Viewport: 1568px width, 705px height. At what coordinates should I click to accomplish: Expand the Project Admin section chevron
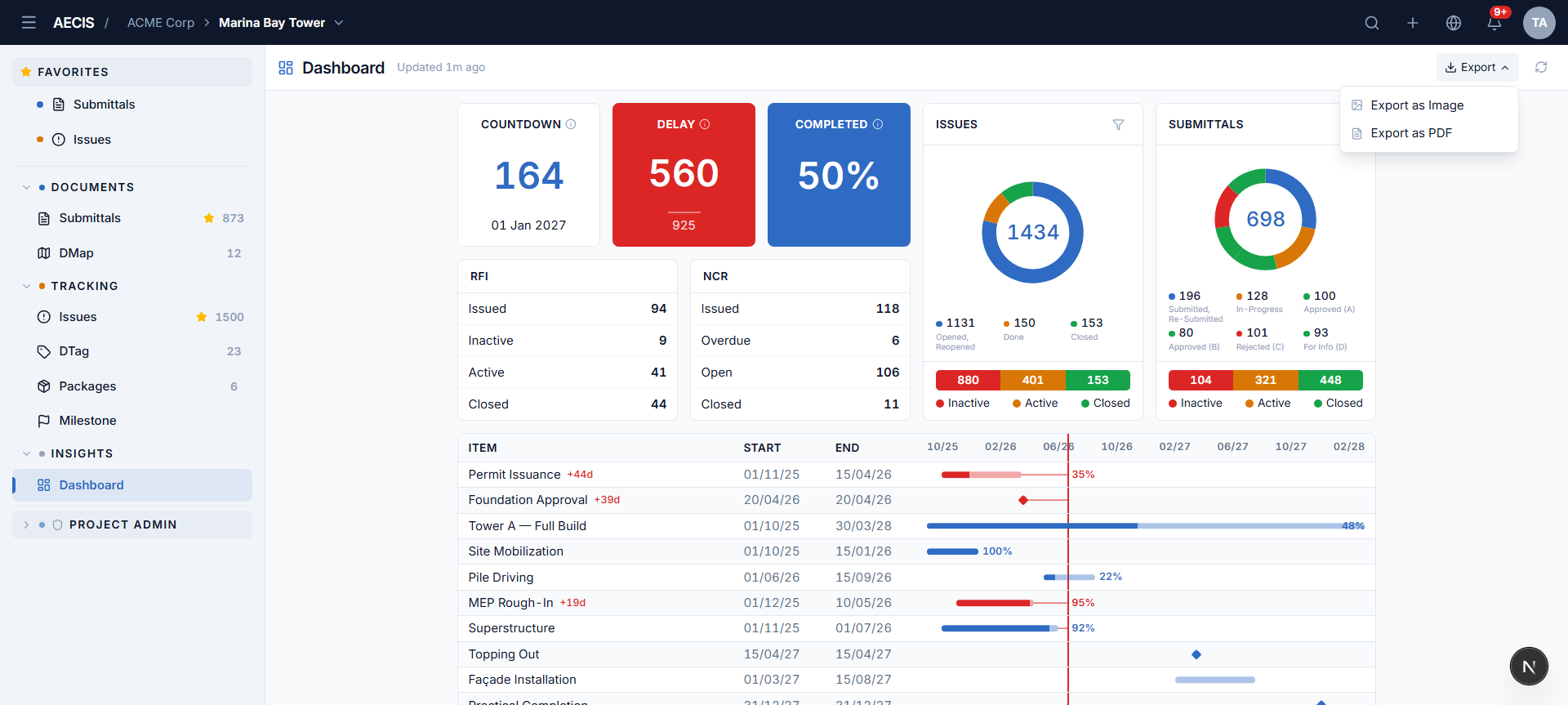click(x=26, y=524)
